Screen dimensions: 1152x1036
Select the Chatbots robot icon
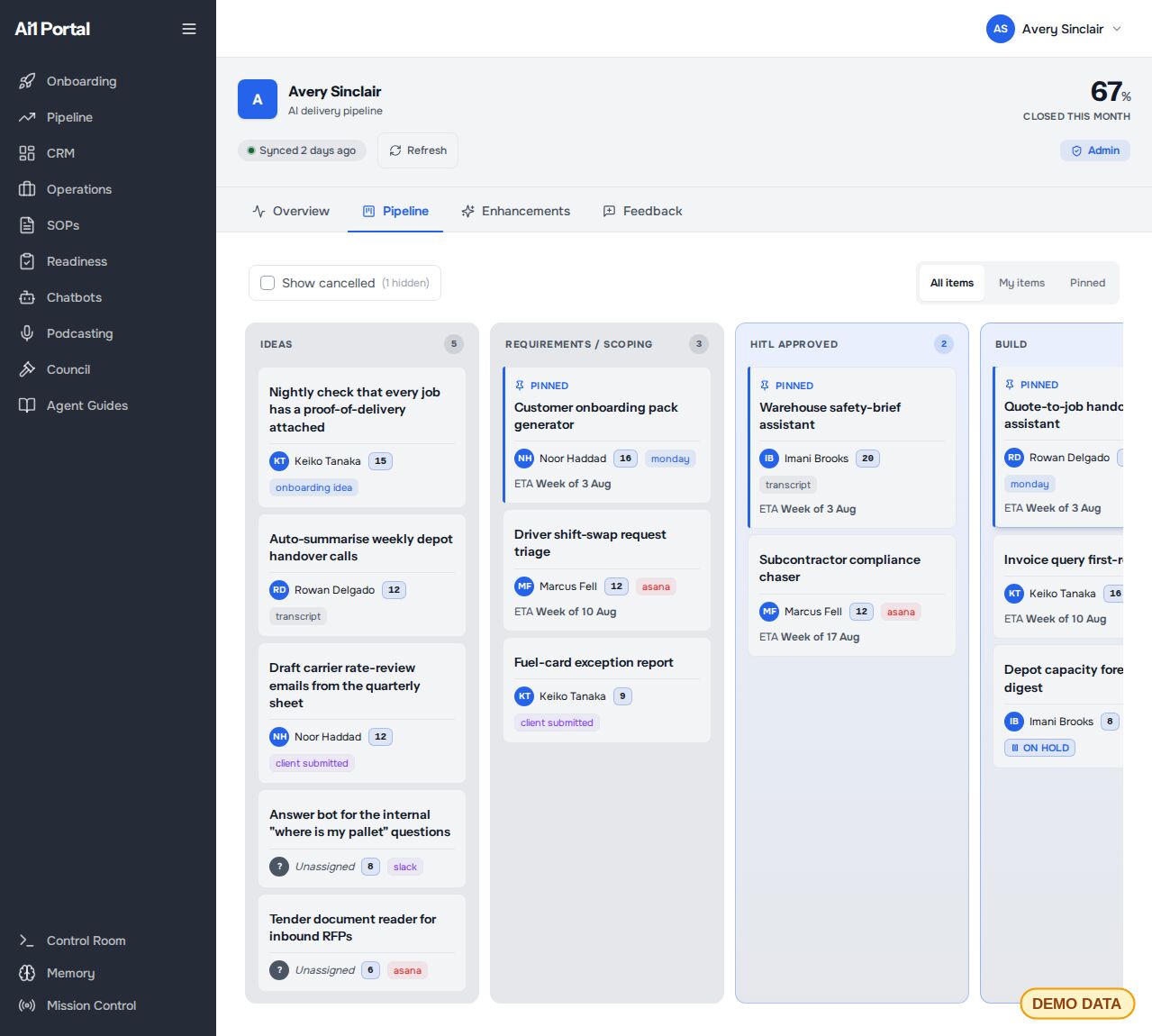tap(27, 297)
